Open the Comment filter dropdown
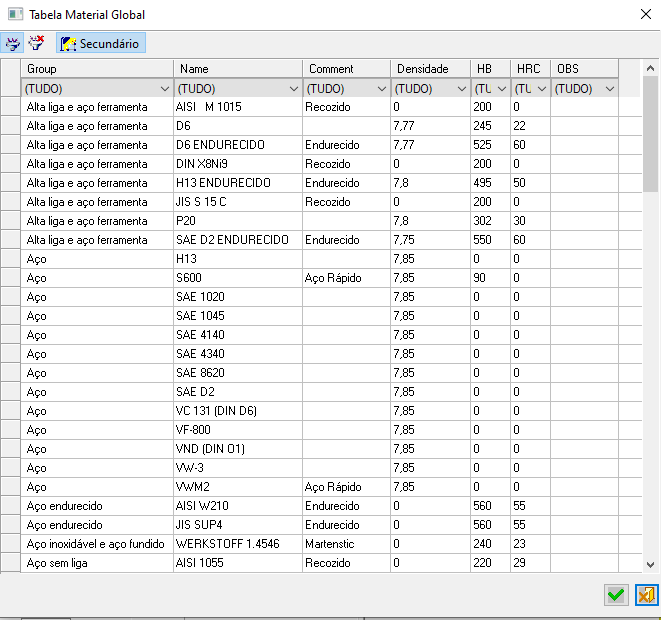Viewport: 661px width, 620px height. (382, 89)
